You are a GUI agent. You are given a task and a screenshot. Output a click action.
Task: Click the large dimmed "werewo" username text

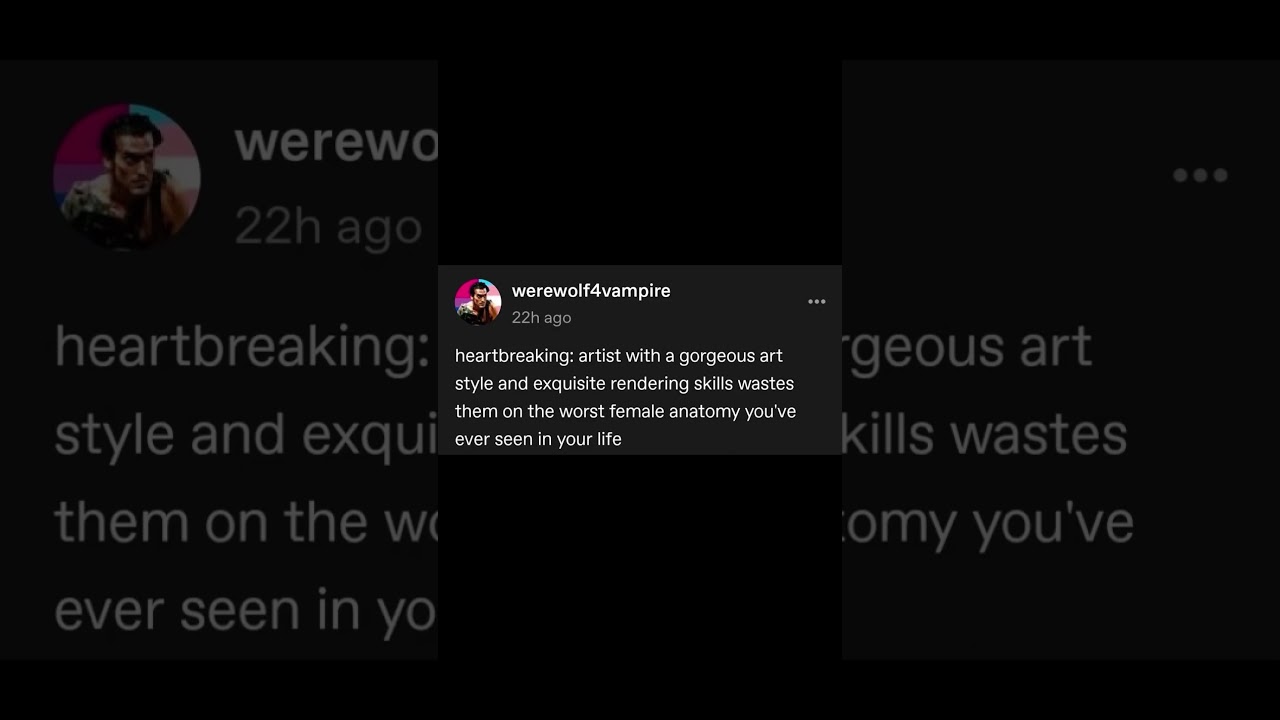pos(337,143)
